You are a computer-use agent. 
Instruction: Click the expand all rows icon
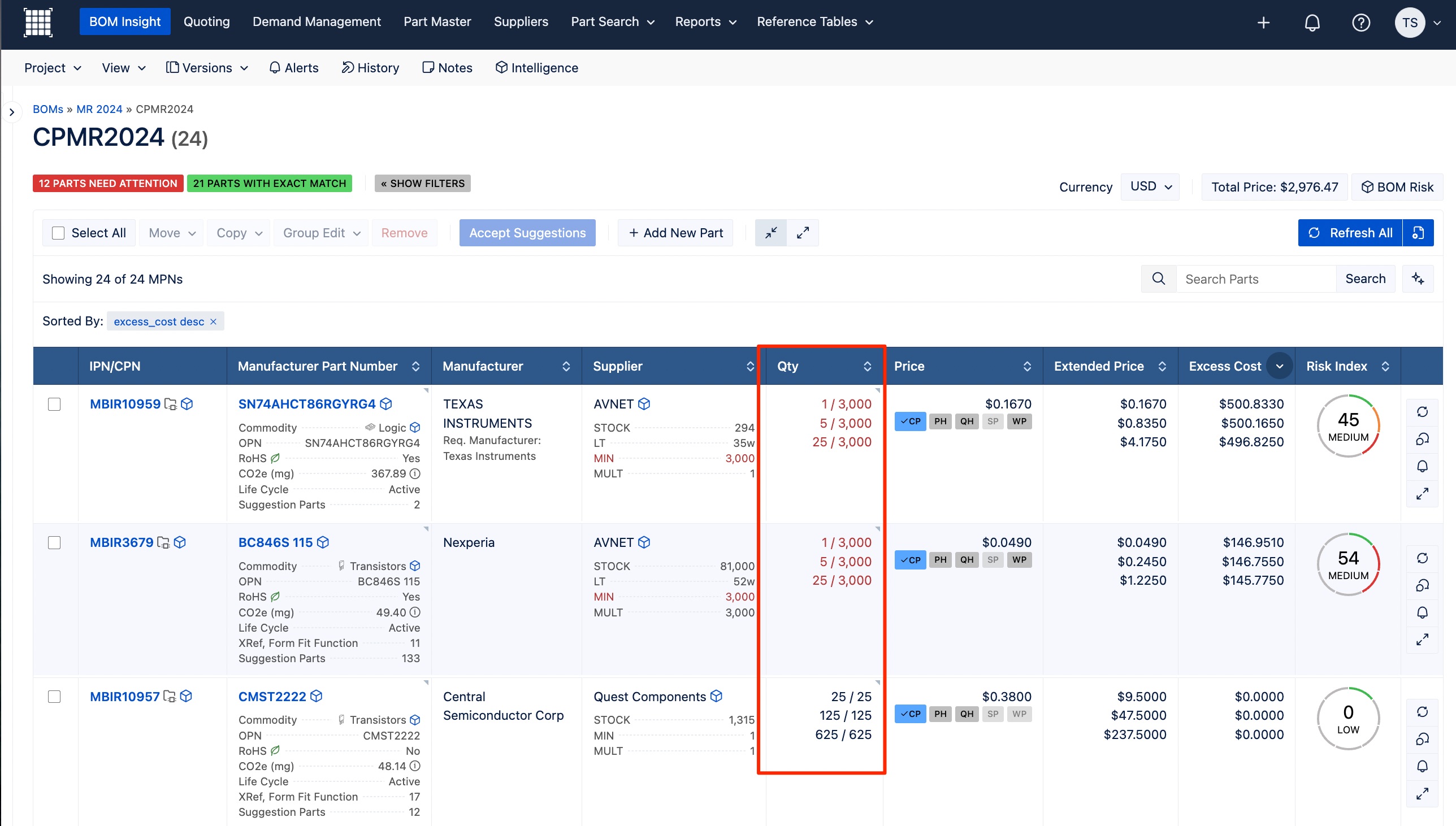(803, 233)
